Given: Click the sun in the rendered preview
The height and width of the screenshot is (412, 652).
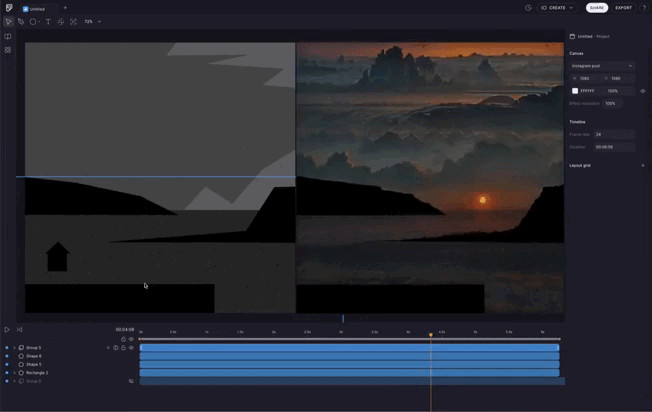Looking at the screenshot, I should click(482, 200).
